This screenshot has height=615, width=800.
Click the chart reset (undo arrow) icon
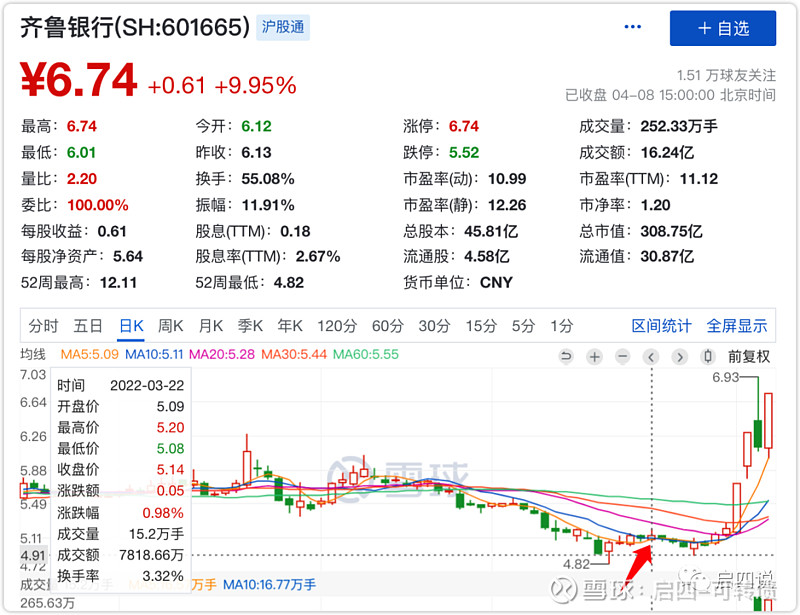click(566, 355)
